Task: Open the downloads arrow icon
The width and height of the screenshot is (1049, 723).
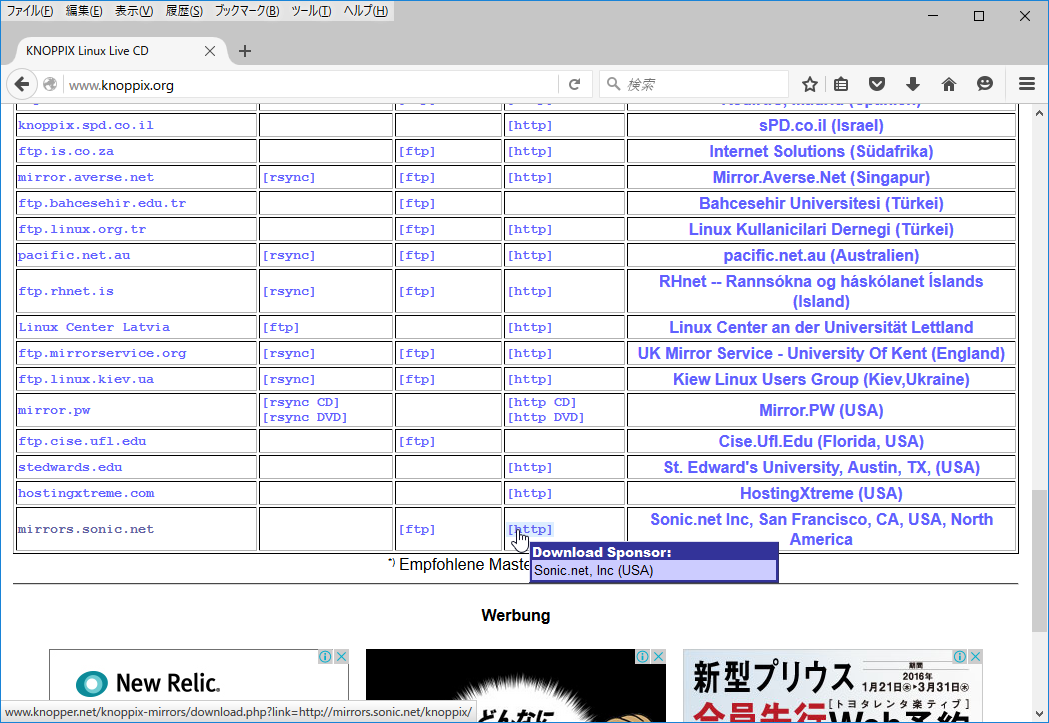Action: pos(913,84)
